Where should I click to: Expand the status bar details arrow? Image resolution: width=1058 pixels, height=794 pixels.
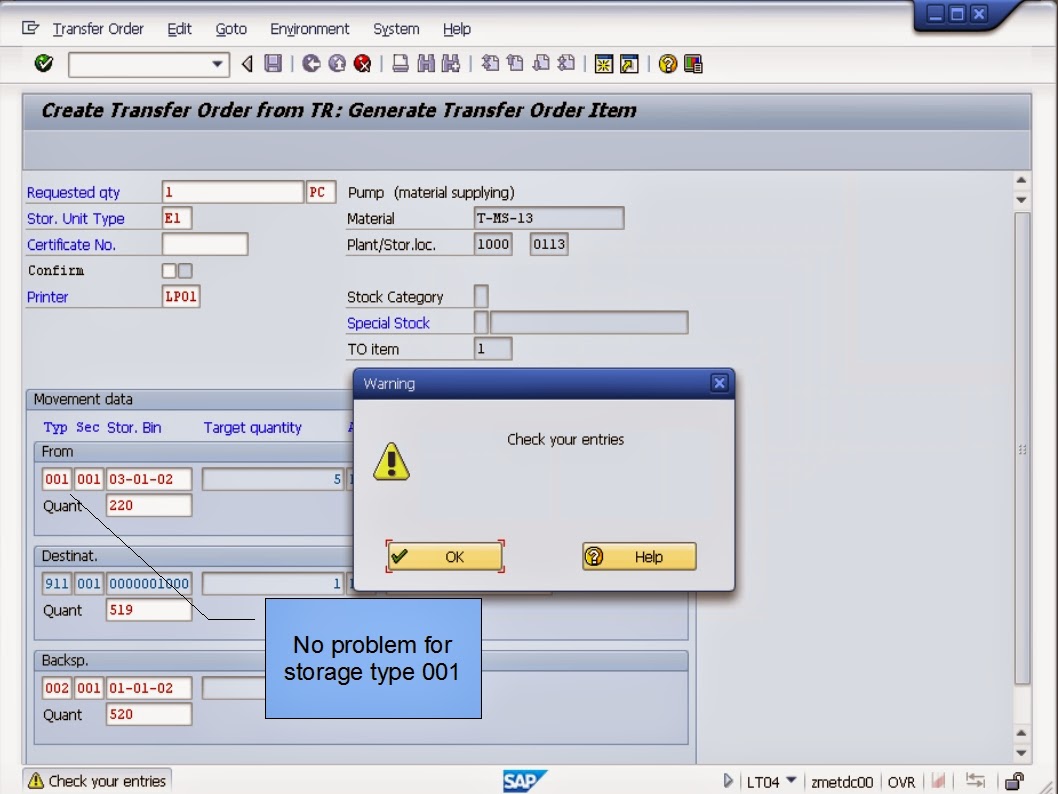tap(728, 781)
